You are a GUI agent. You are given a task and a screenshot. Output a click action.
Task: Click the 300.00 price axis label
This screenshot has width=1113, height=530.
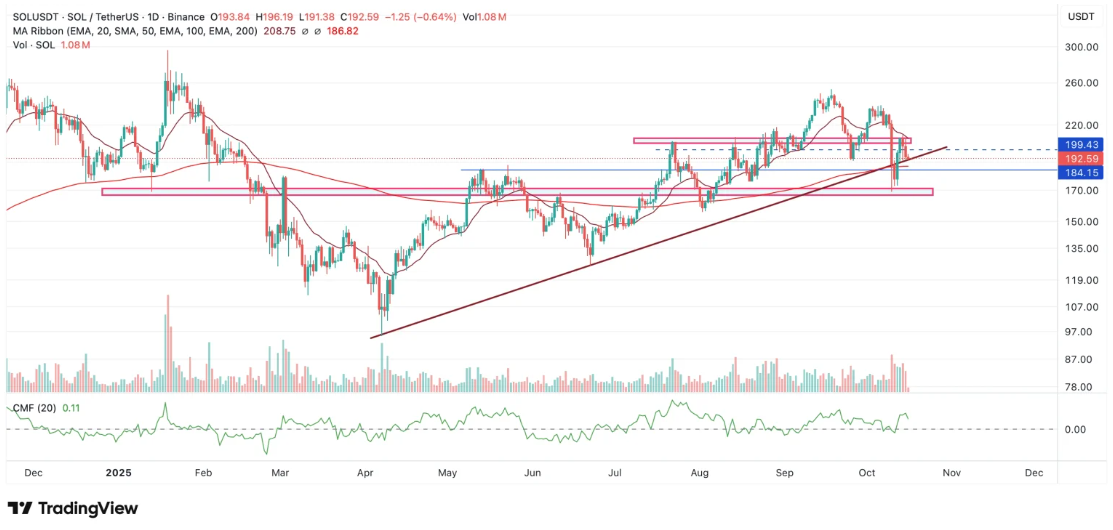coord(1081,47)
